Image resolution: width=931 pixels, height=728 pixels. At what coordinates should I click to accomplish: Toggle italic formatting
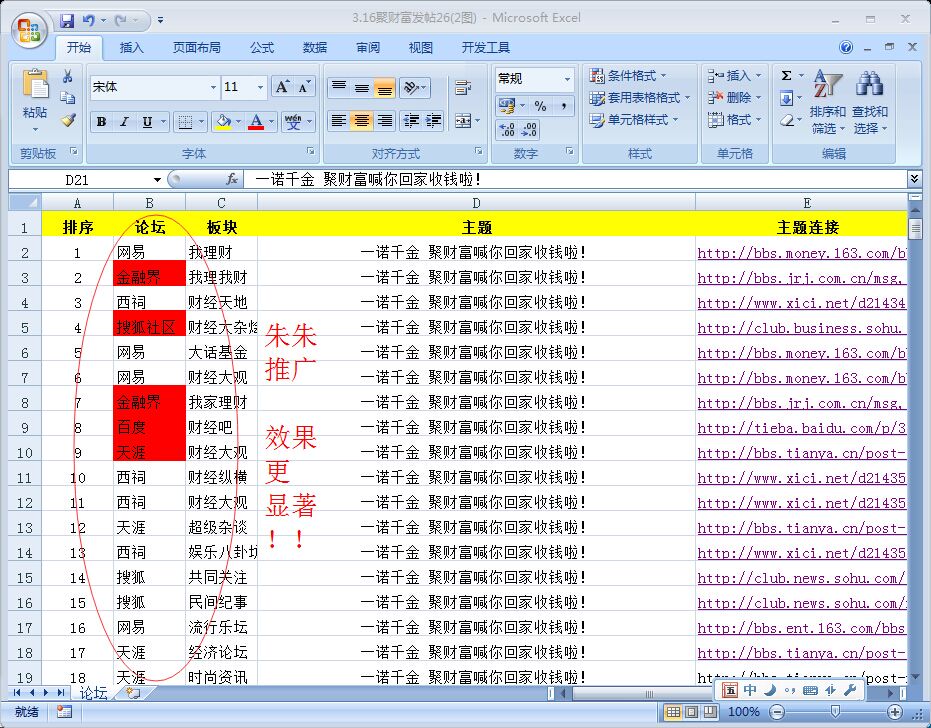tap(124, 122)
